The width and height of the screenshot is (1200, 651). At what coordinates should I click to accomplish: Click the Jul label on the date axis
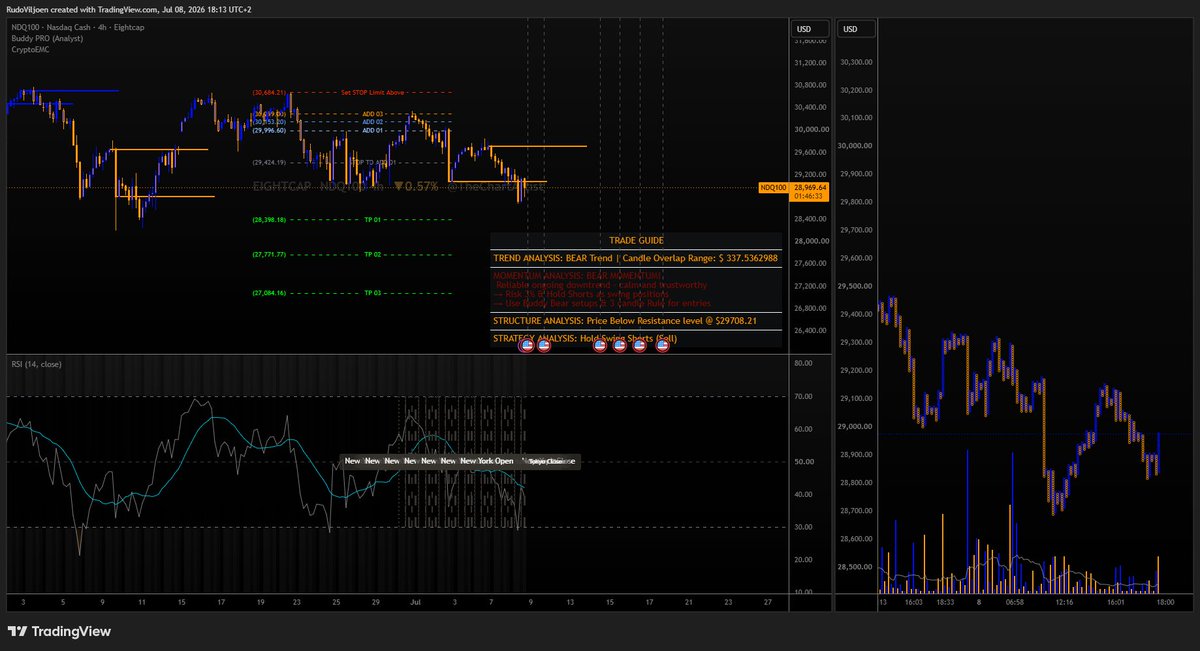coord(413,602)
